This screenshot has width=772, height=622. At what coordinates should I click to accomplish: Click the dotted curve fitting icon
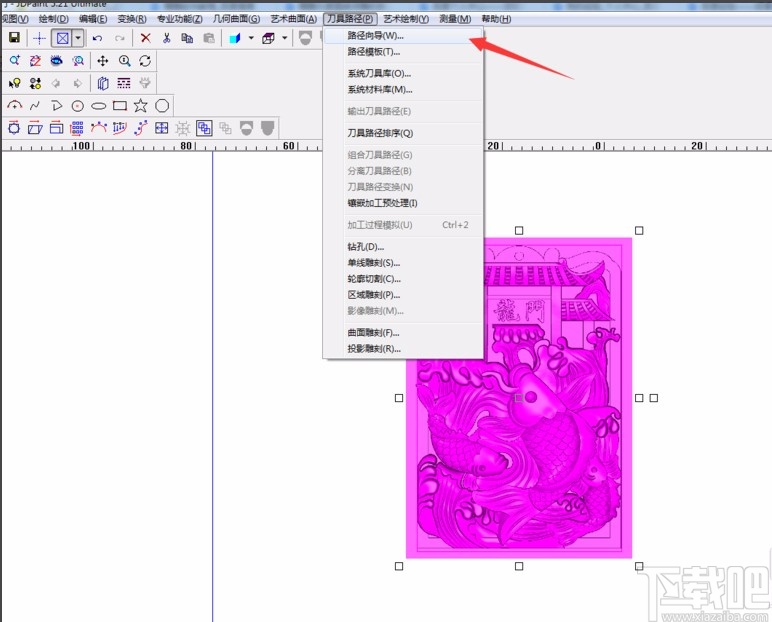point(141,128)
